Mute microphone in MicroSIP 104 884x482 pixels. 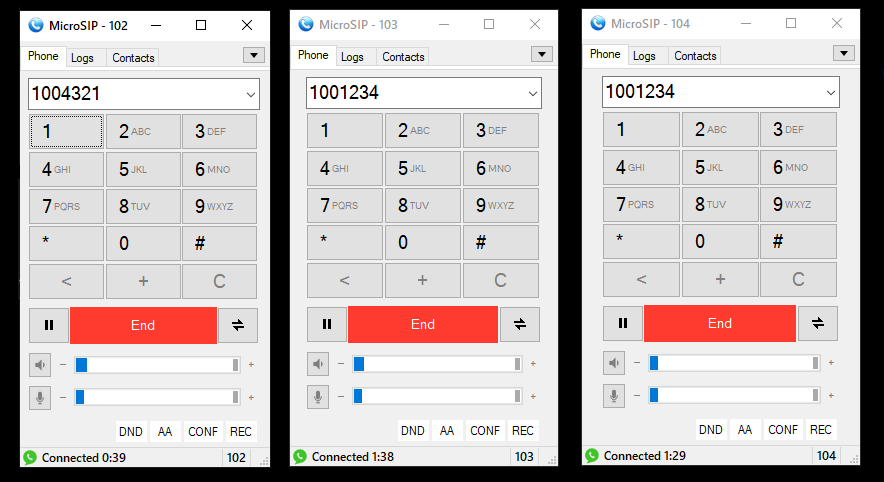point(614,395)
